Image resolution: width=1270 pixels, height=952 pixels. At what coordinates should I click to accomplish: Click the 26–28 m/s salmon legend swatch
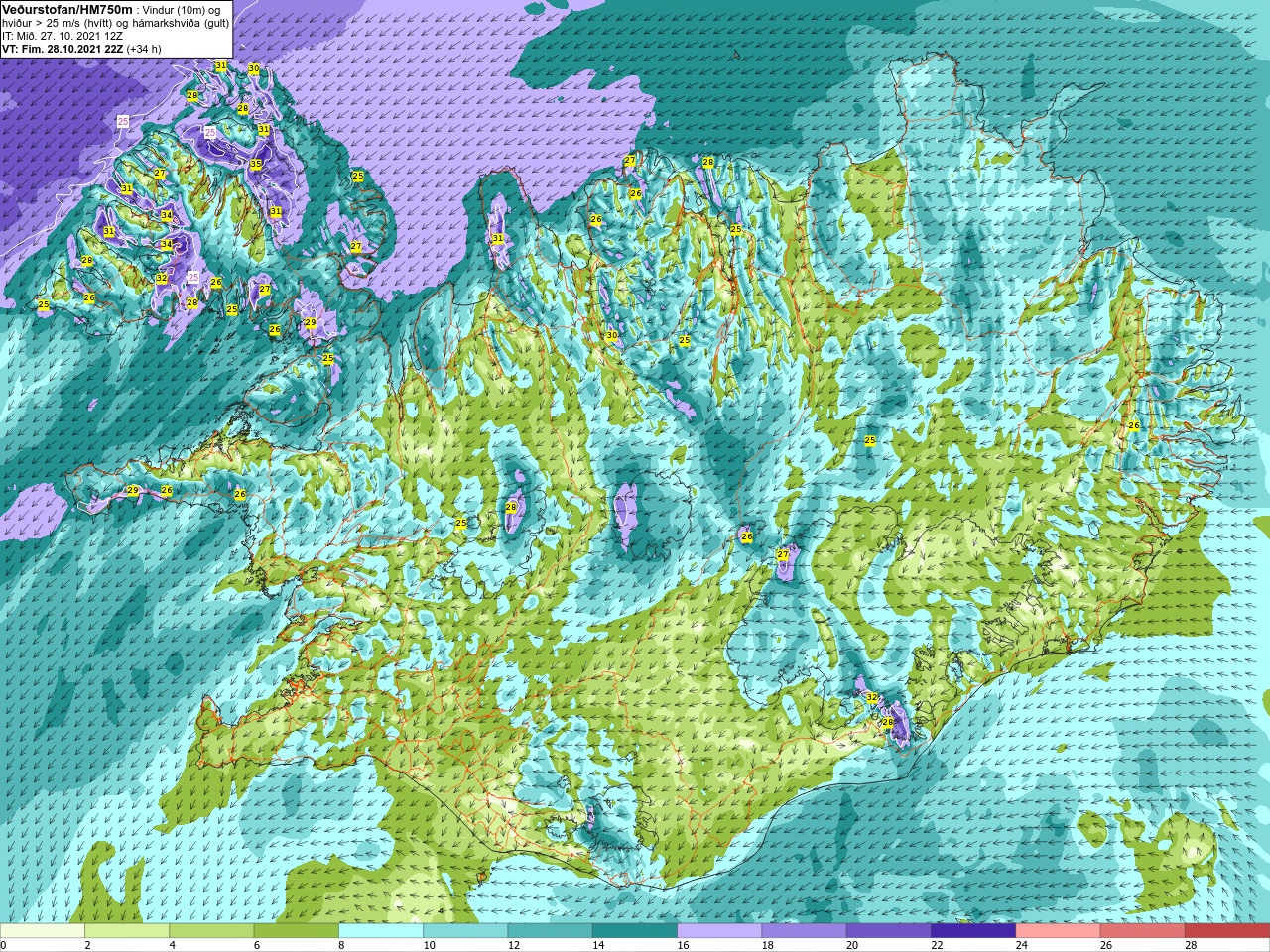pos(1143,931)
